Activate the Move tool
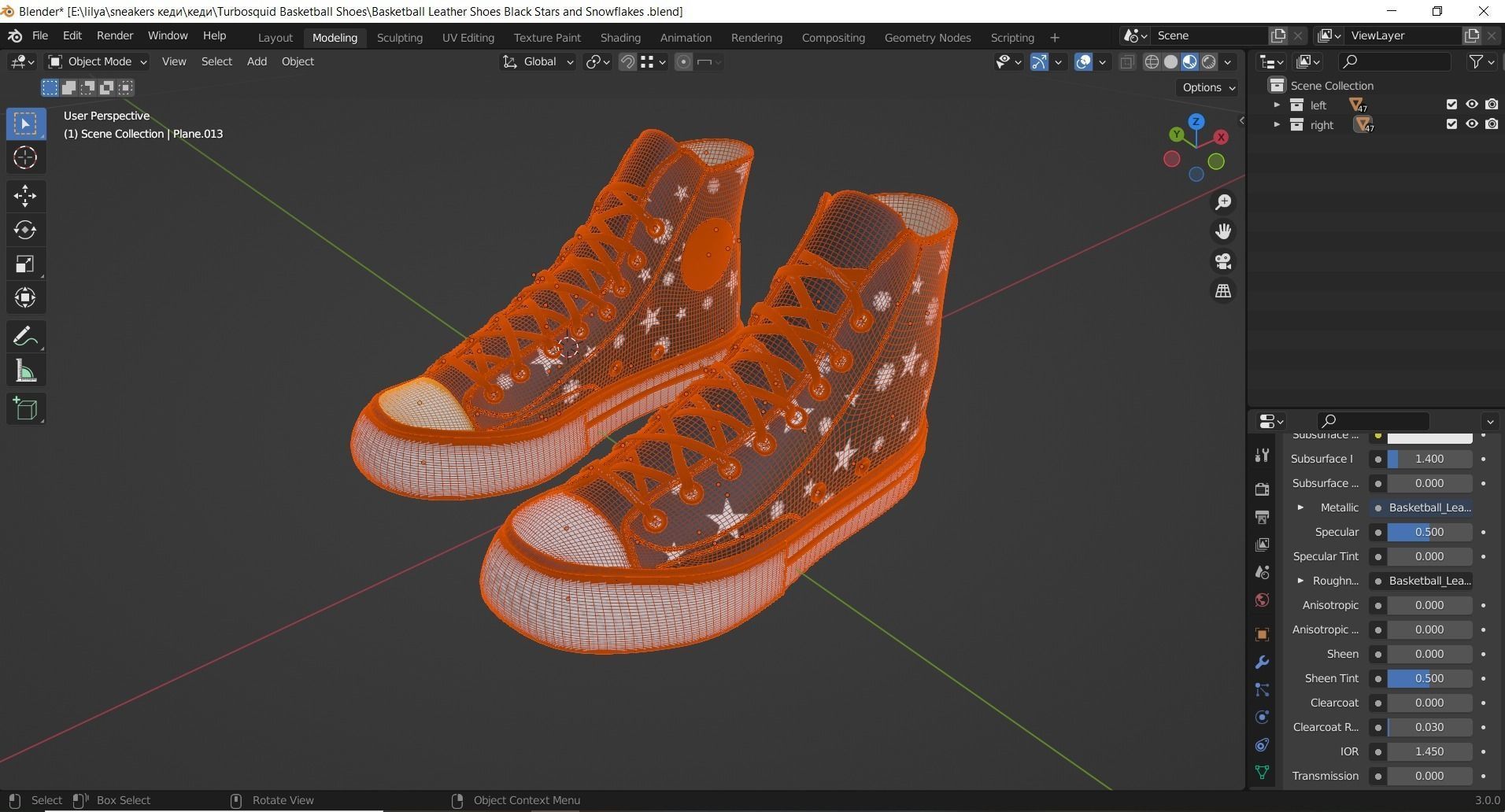This screenshot has width=1505, height=812. [25, 196]
